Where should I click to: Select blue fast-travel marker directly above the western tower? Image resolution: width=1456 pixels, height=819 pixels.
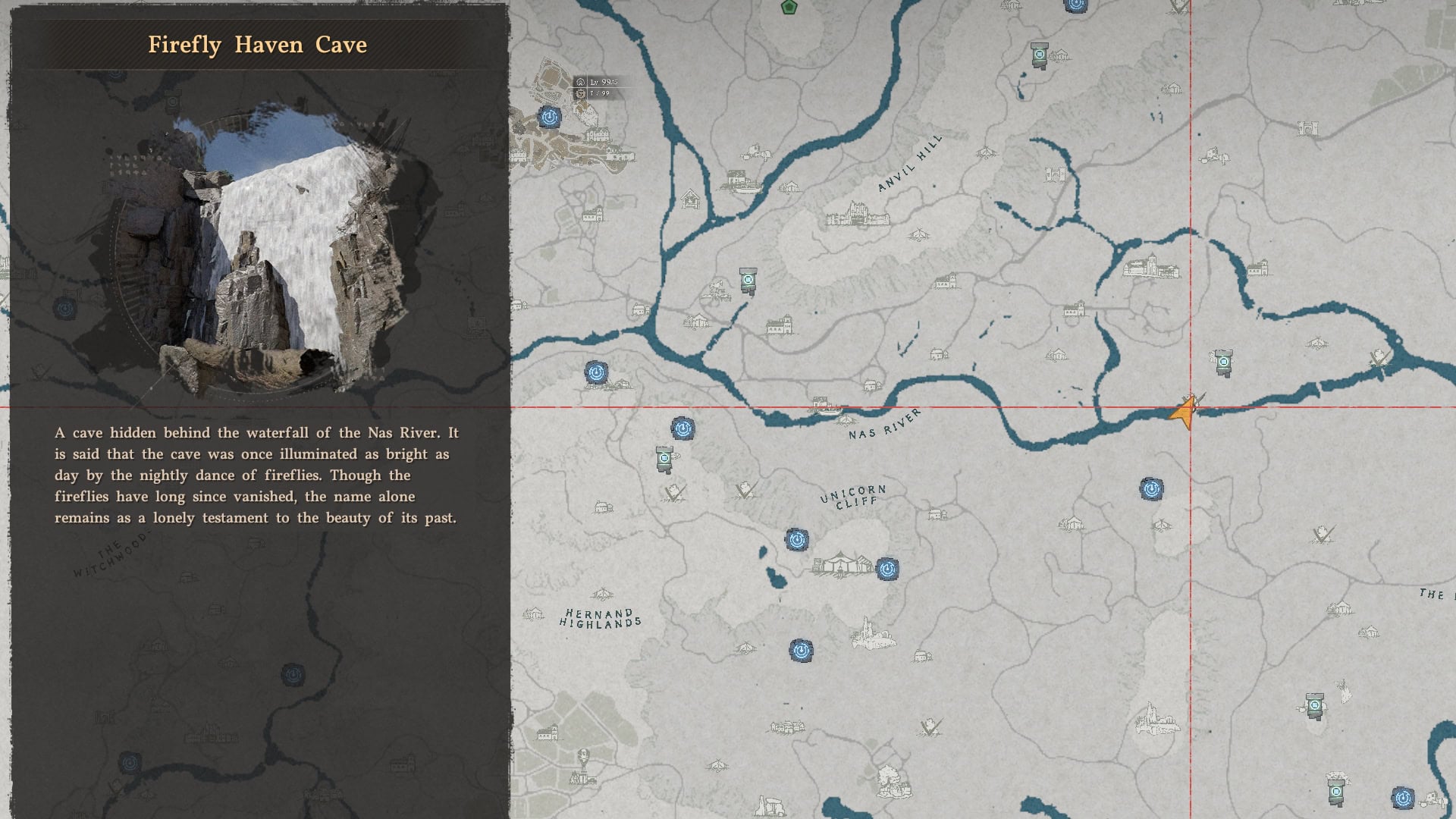click(x=682, y=428)
